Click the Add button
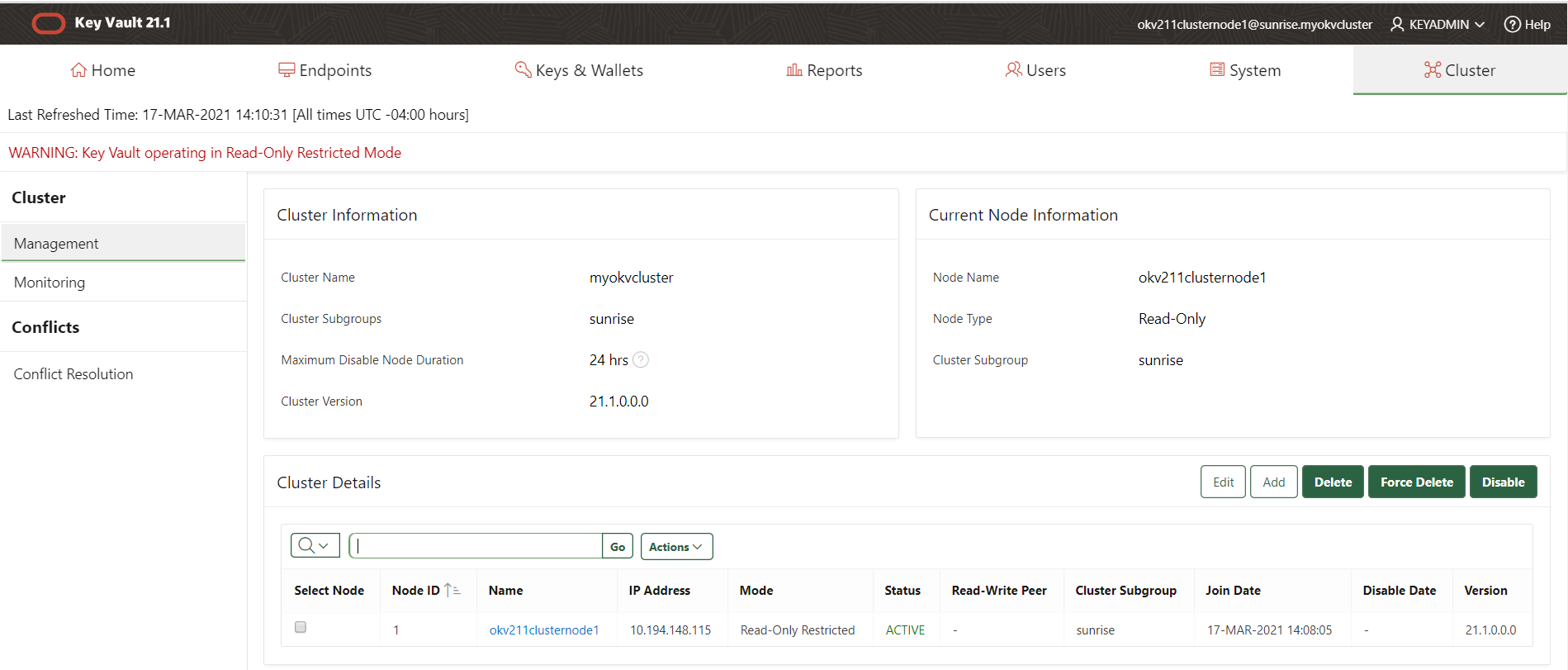 (1273, 482)
